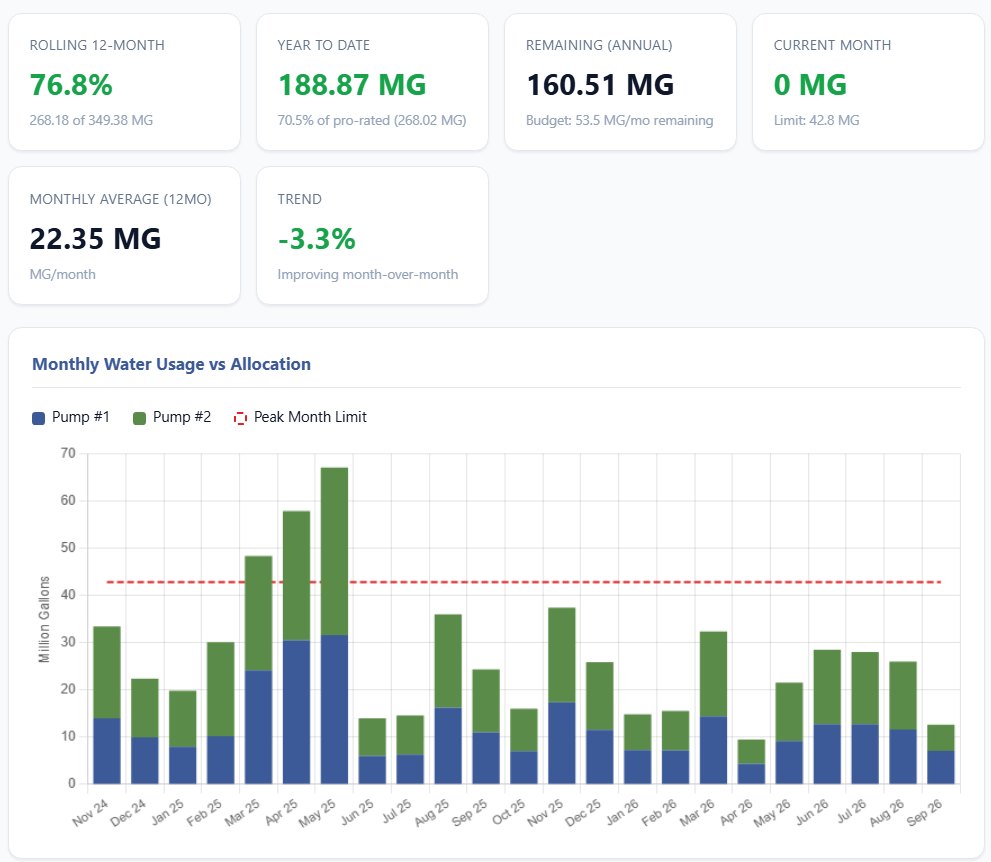Click the Sep 26 bar's blue segment
This screenshot has width=991, height=862.
[941, 767]
